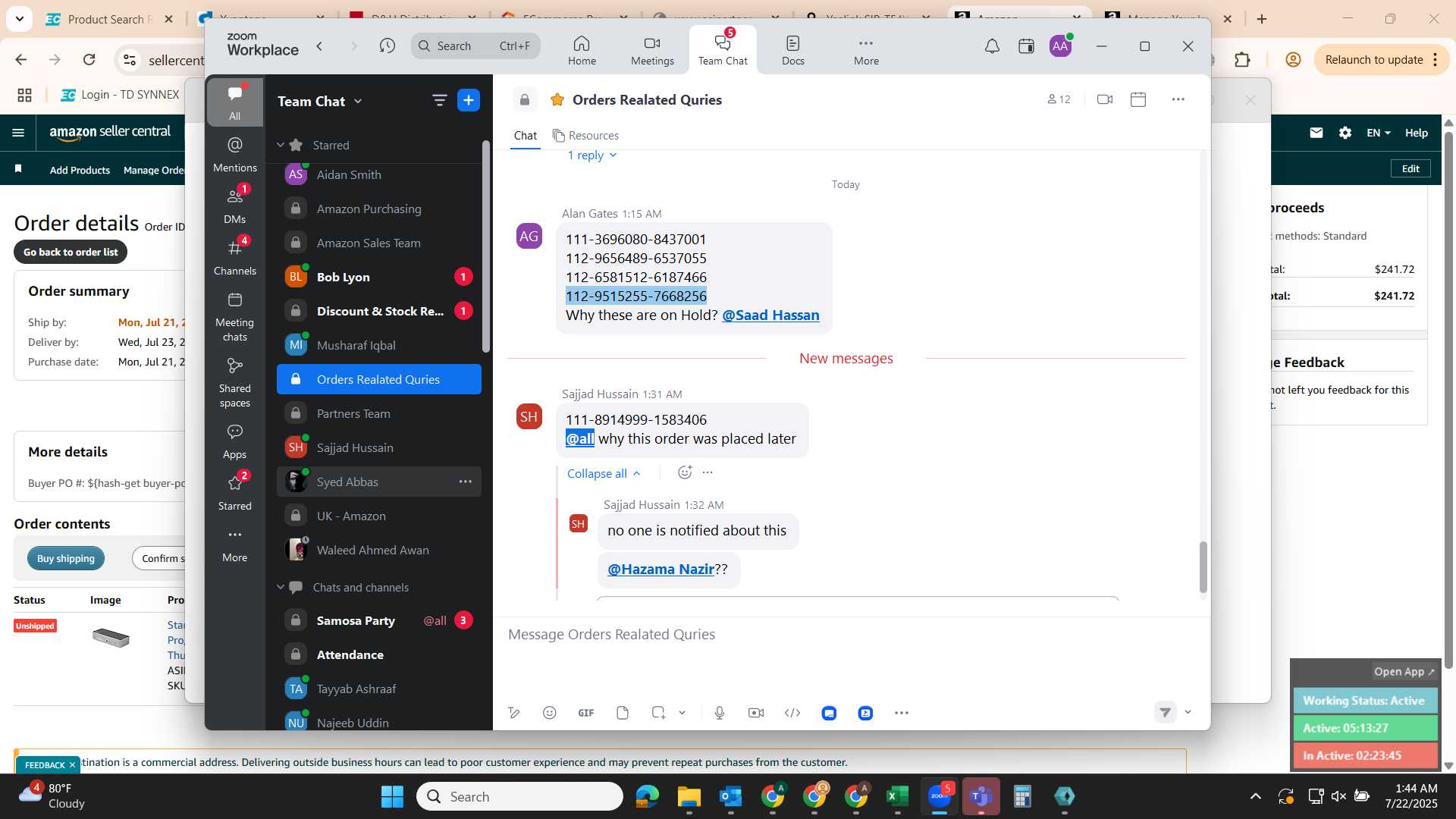
Task: Click the AA profile avatar in Zoom
Action: 1059,46
